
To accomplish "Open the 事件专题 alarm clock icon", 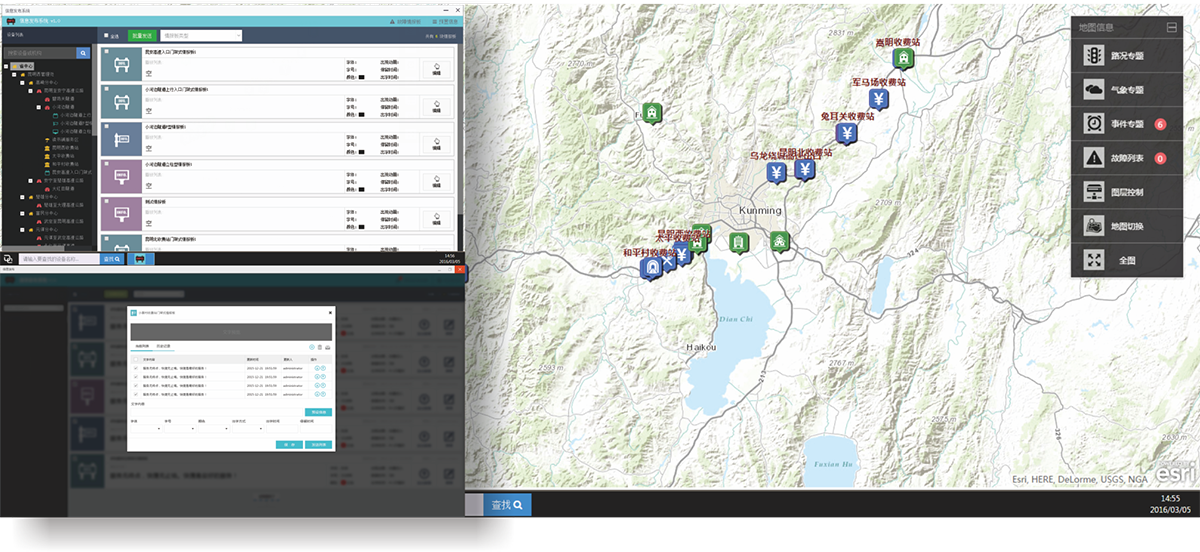I will tap(1095, 124).
